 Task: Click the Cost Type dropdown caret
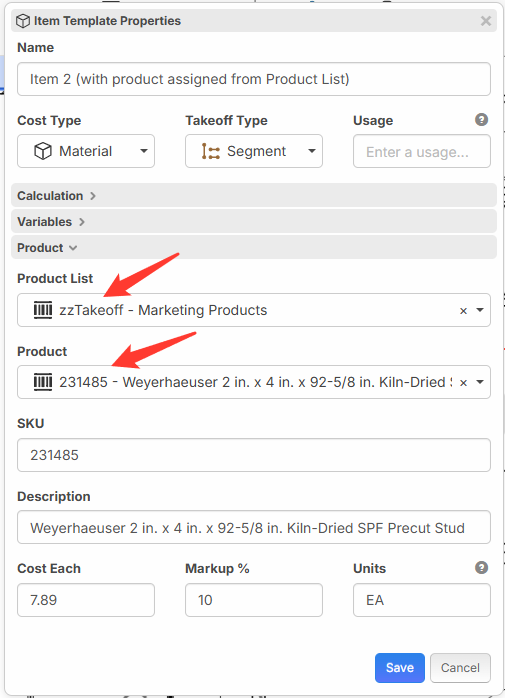pyautogui.click(x=143, y=151)
